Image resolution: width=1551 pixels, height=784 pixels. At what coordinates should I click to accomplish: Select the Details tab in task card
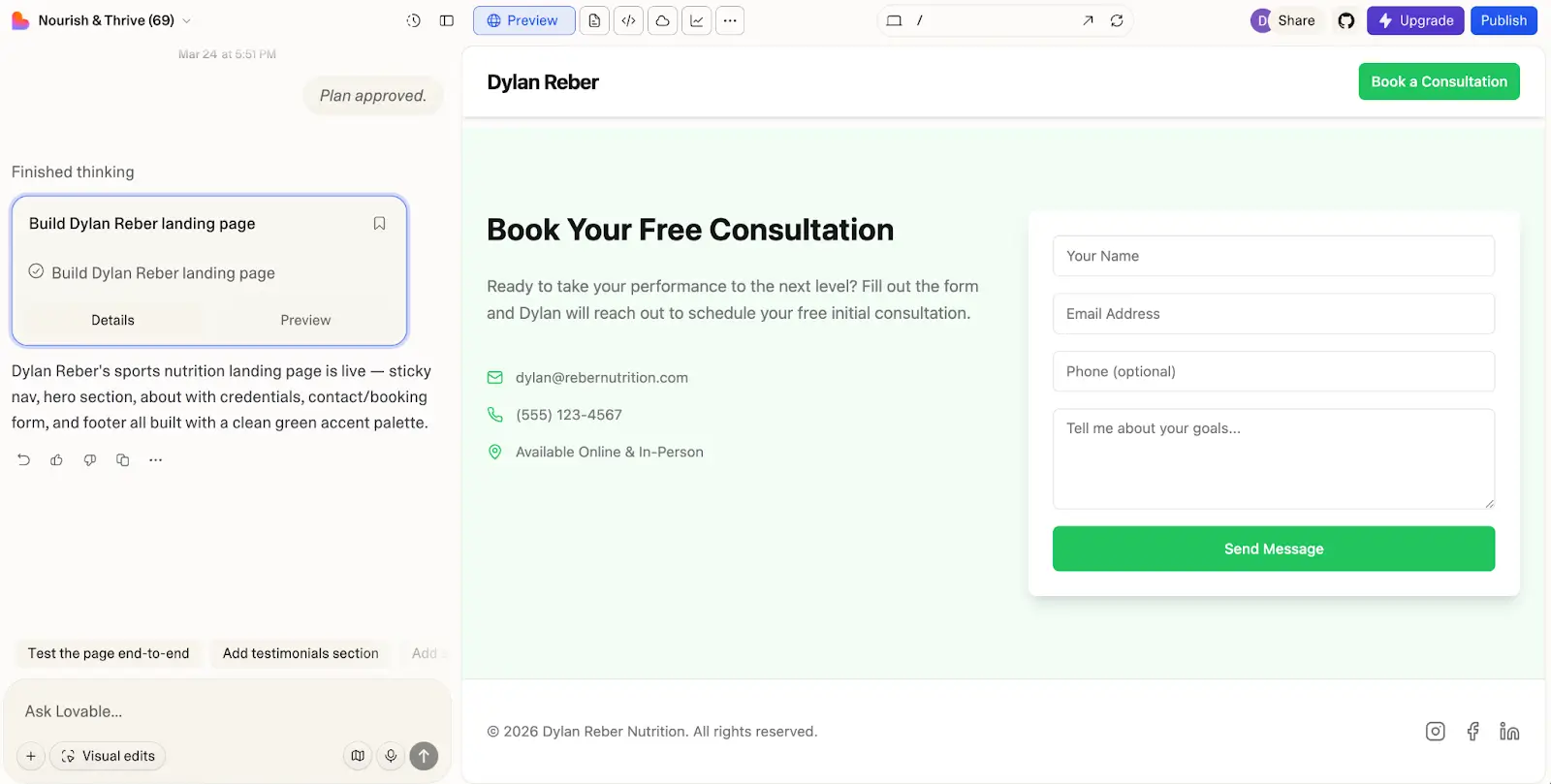pos(112,320)
